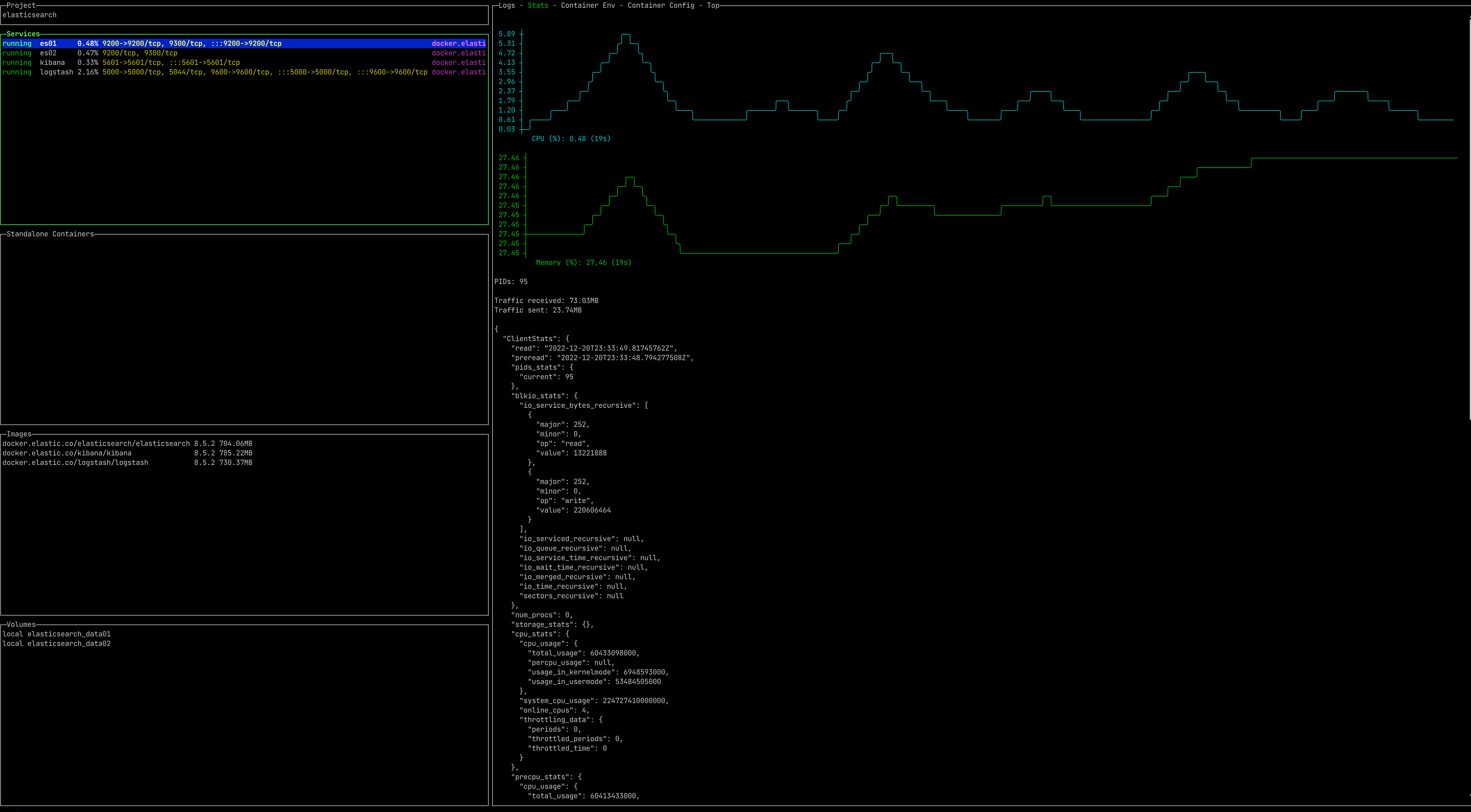Open the Container Config tab
This screenshot has height=812, width=1471.
pyautogui.click(x=661, y=5)
